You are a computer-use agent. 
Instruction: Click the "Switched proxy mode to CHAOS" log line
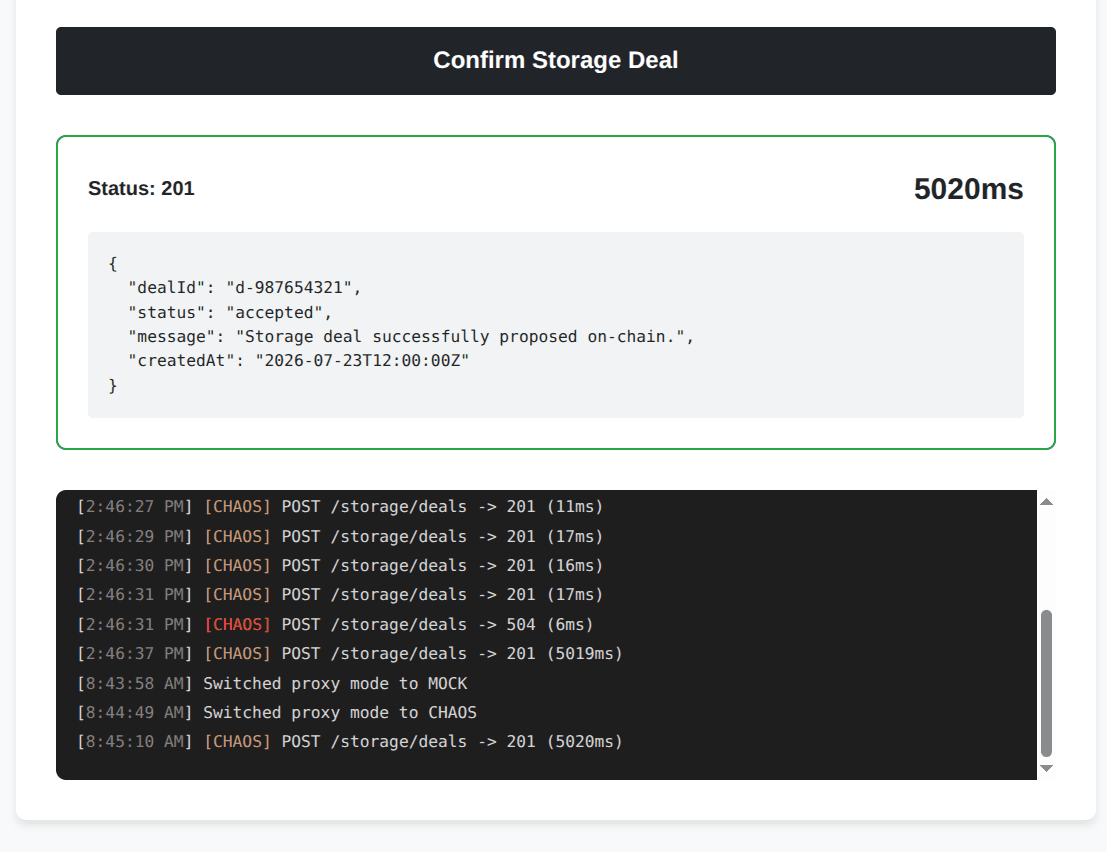[277, 712]
